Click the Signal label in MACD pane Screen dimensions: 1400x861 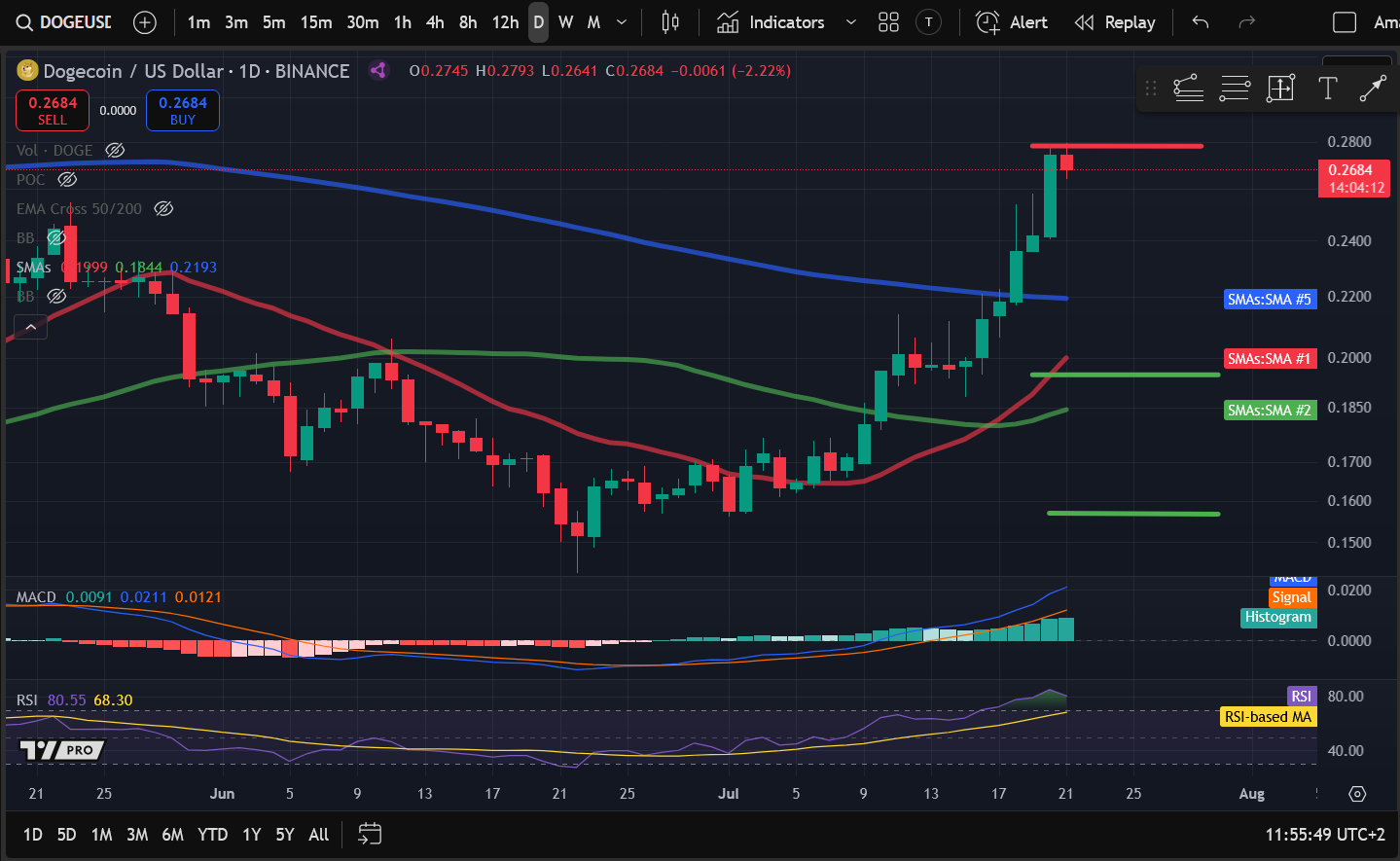[1292, 597]
